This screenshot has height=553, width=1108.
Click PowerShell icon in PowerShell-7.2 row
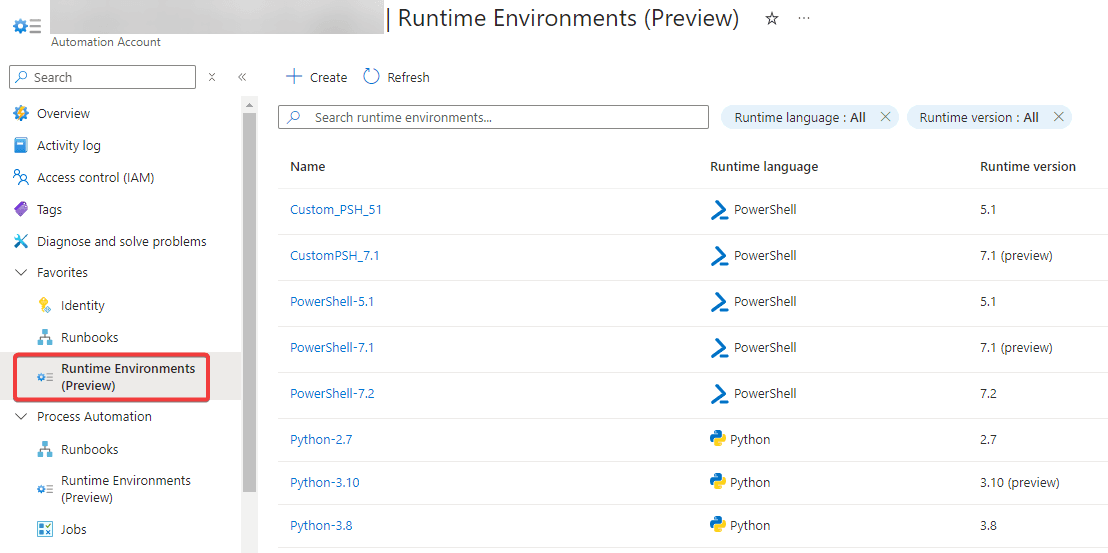pos(719,393)
